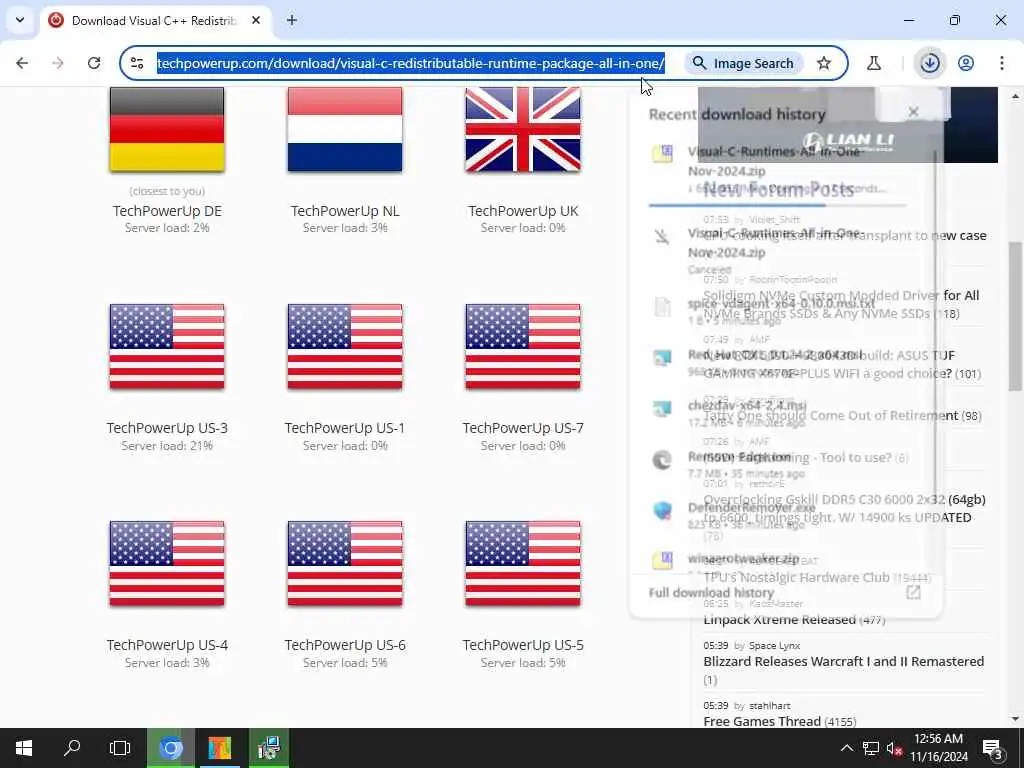
Task: Open the stahlhart user profile link
Action: [x=770, y=705]
